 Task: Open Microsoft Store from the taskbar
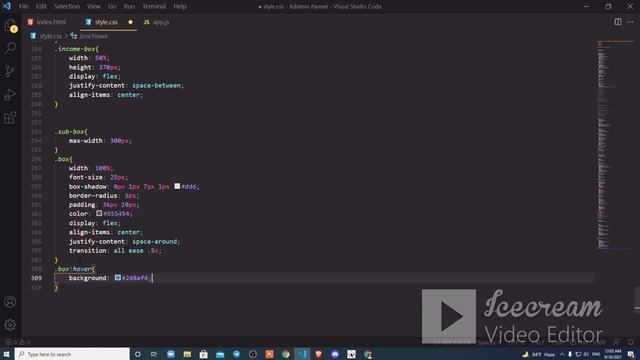pos(204,354)
